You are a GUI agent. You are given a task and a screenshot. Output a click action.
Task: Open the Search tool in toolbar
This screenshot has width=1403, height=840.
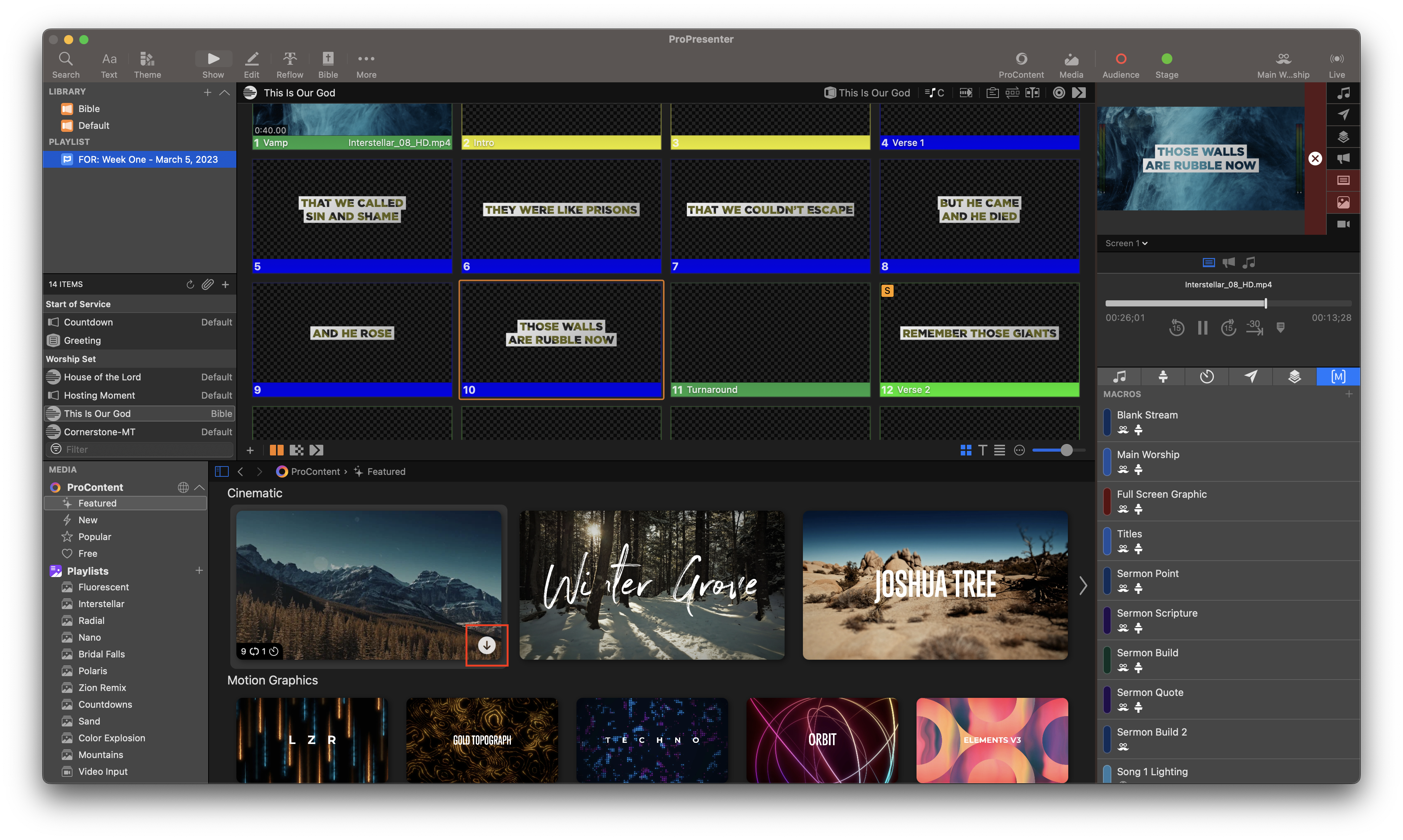(66, 65)
